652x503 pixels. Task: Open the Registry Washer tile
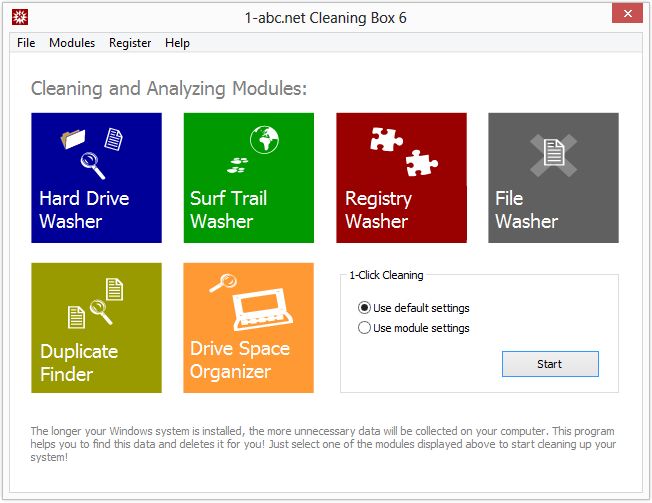(401, 178)
